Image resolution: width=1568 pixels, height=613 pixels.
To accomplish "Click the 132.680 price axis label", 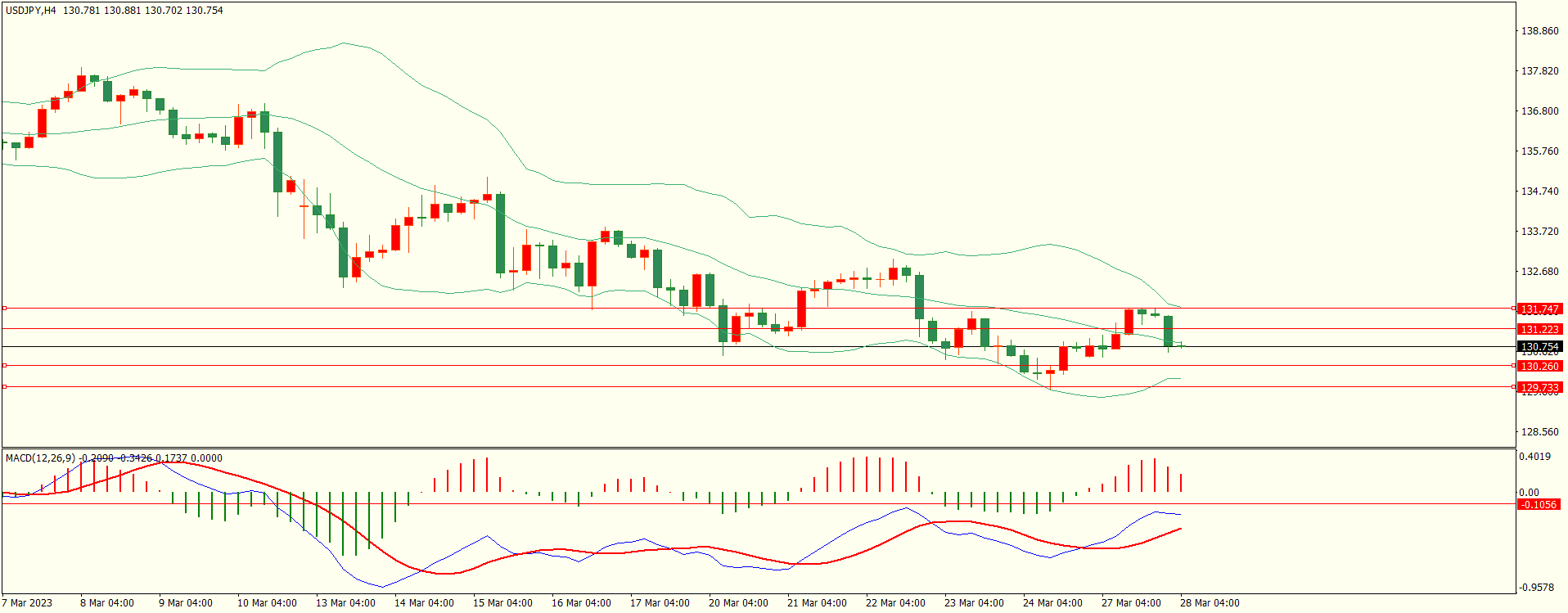I will pos(1539,272).
